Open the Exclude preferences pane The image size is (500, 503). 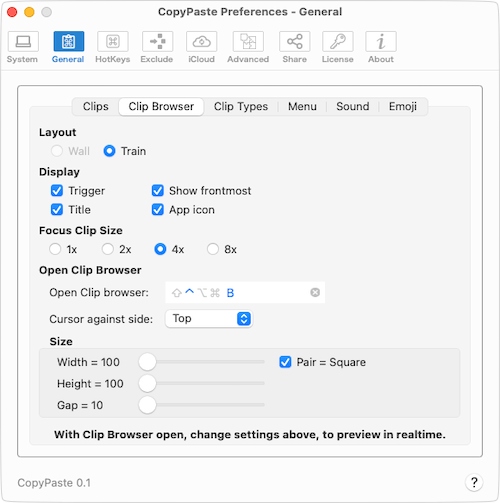[157, 47]
